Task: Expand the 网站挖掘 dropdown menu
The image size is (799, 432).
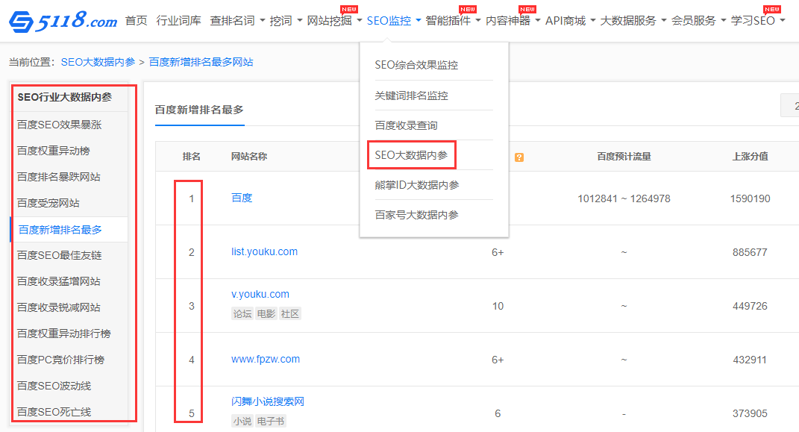Action: 334,21
